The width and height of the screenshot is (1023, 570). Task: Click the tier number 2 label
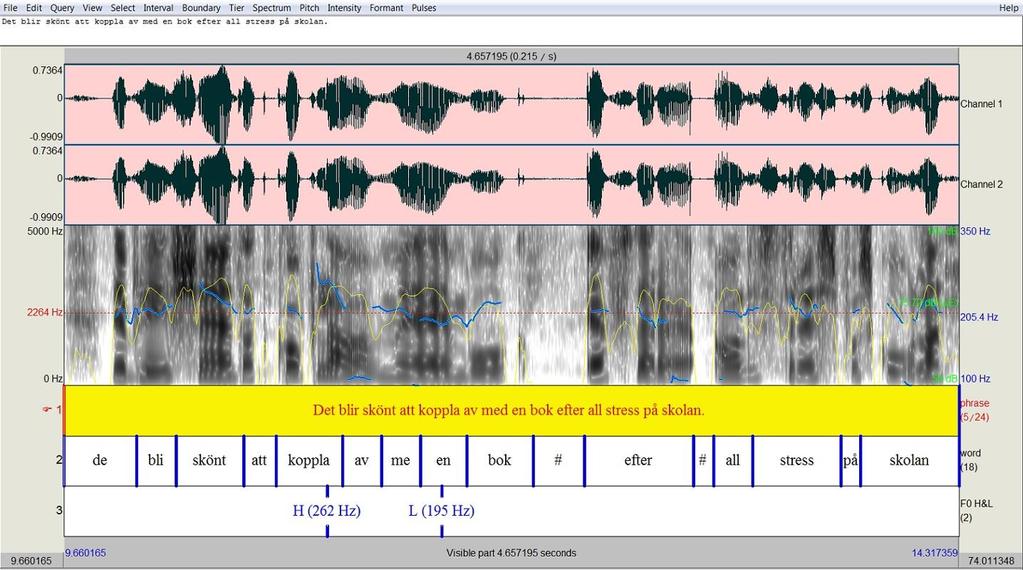(x=59, y=460)
